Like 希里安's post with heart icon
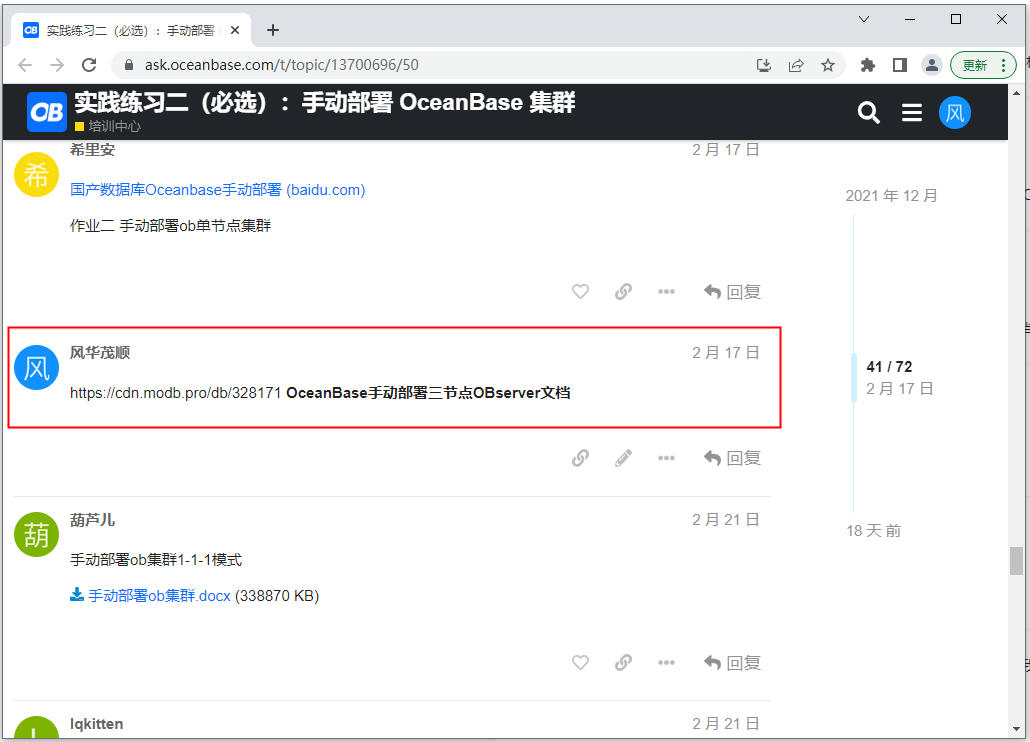This screenshot has height=742, width=1030. pyautogui.click(x=580, y=291)
